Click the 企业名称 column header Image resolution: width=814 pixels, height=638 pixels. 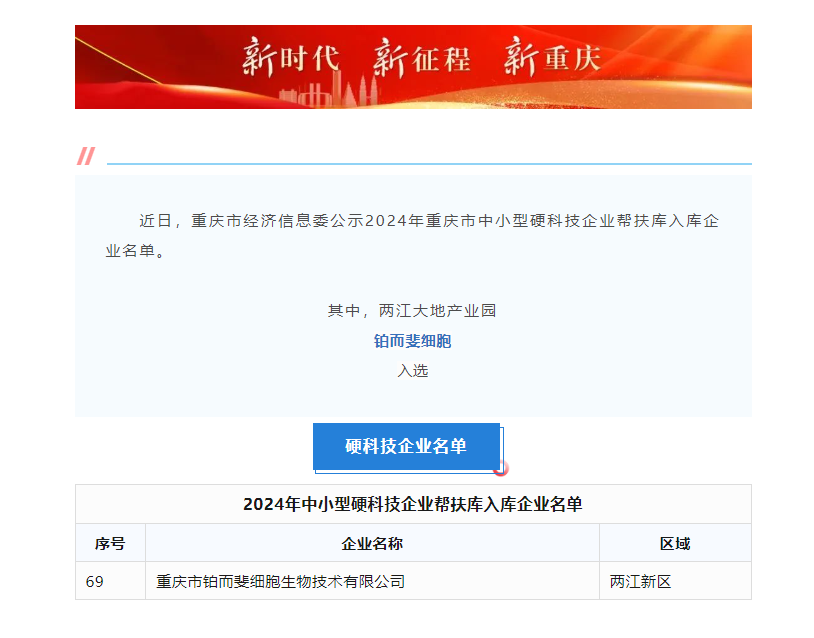coord(372,543)
